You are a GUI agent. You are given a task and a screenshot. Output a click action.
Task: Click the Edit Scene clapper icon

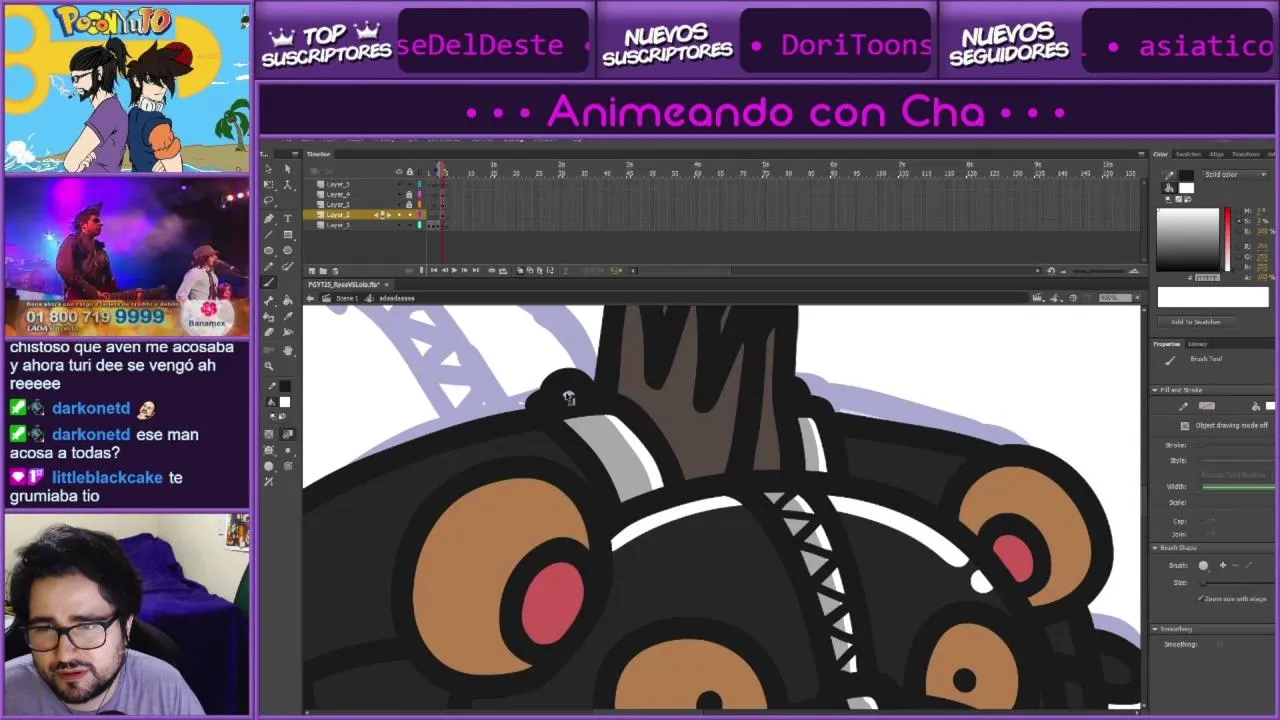(1040, 298)
